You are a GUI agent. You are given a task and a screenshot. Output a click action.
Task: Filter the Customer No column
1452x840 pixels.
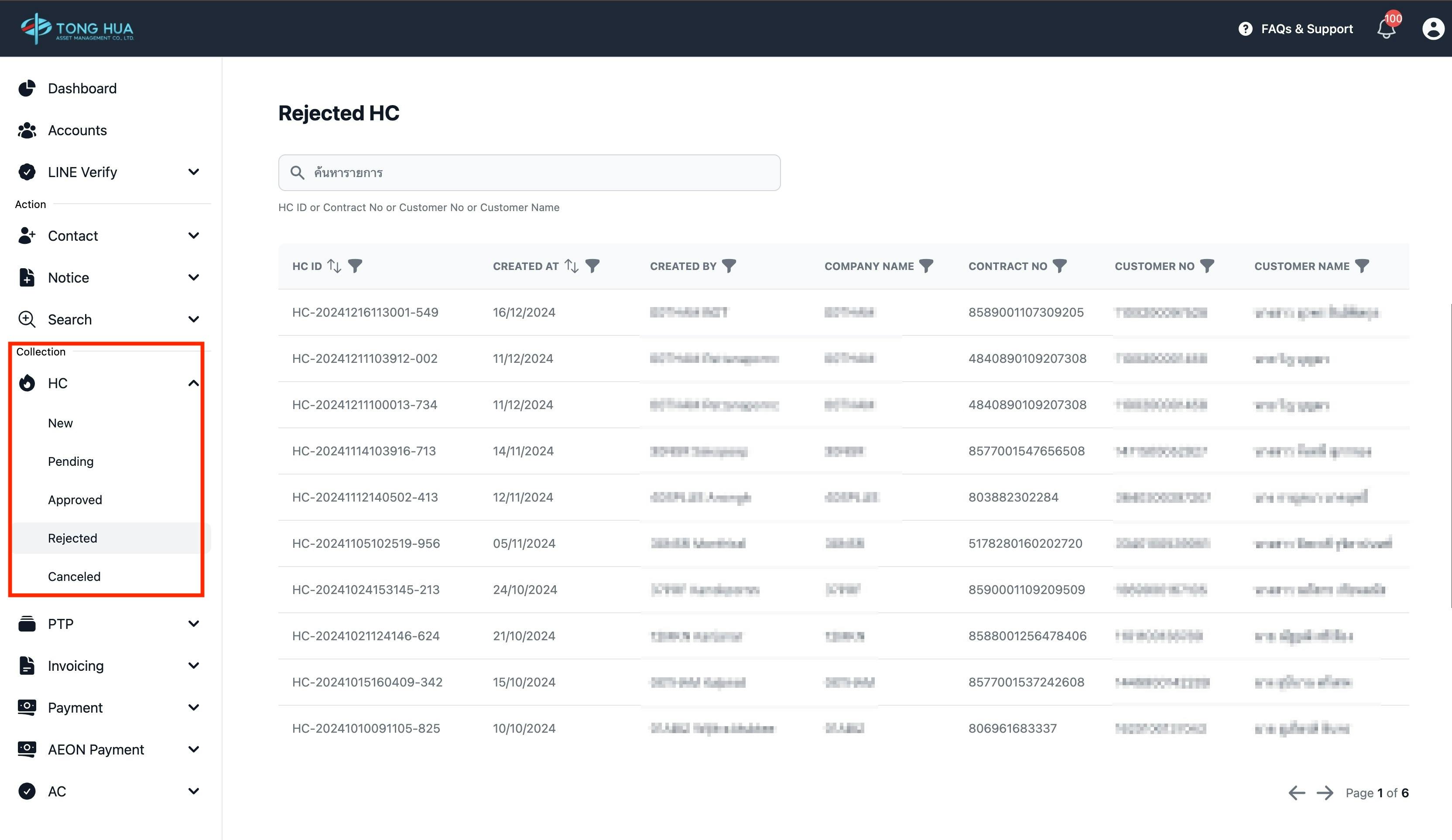pyautogui.click(x=1207, y=266)
